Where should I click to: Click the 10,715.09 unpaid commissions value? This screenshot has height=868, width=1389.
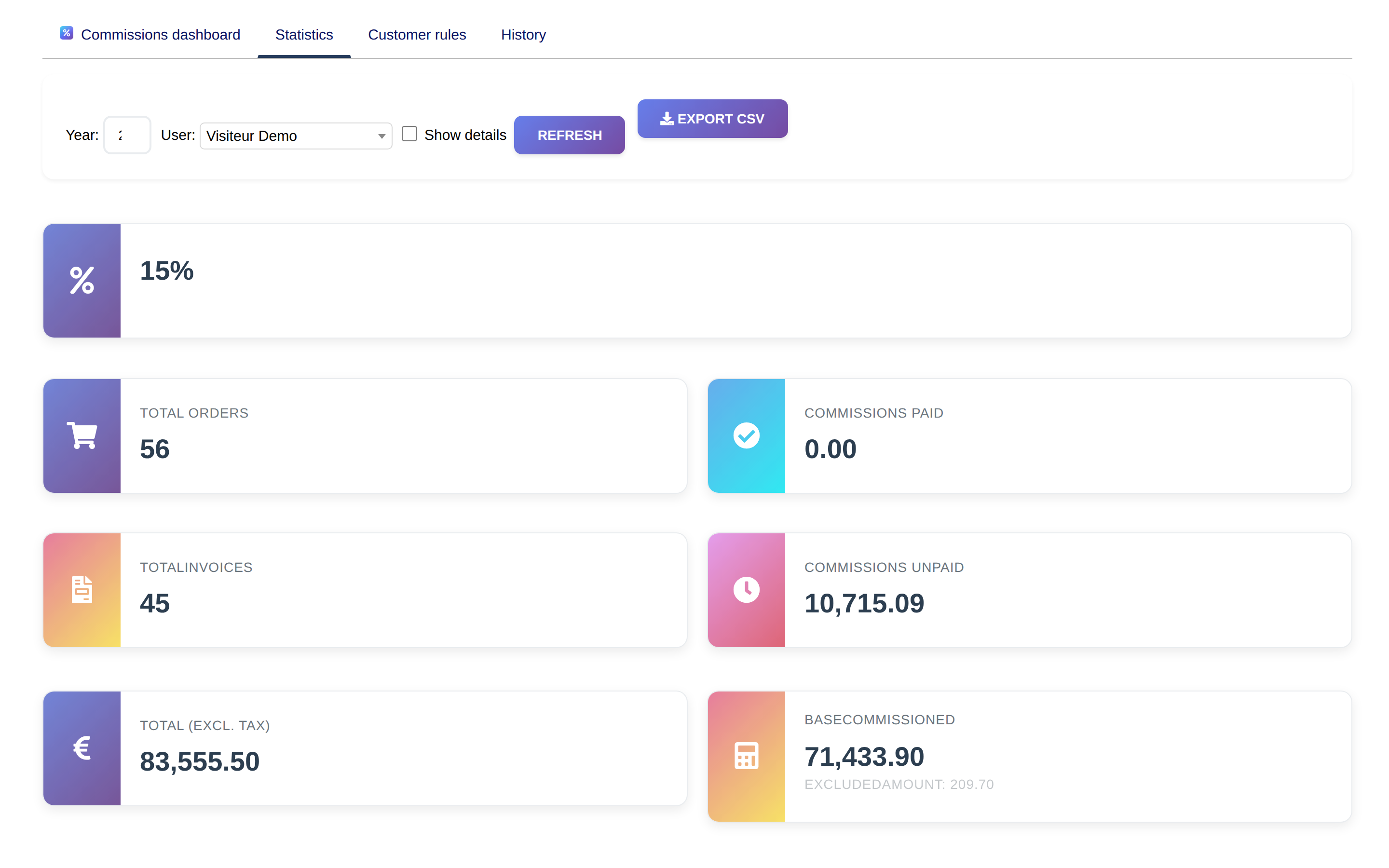click(x=864, y=603)
